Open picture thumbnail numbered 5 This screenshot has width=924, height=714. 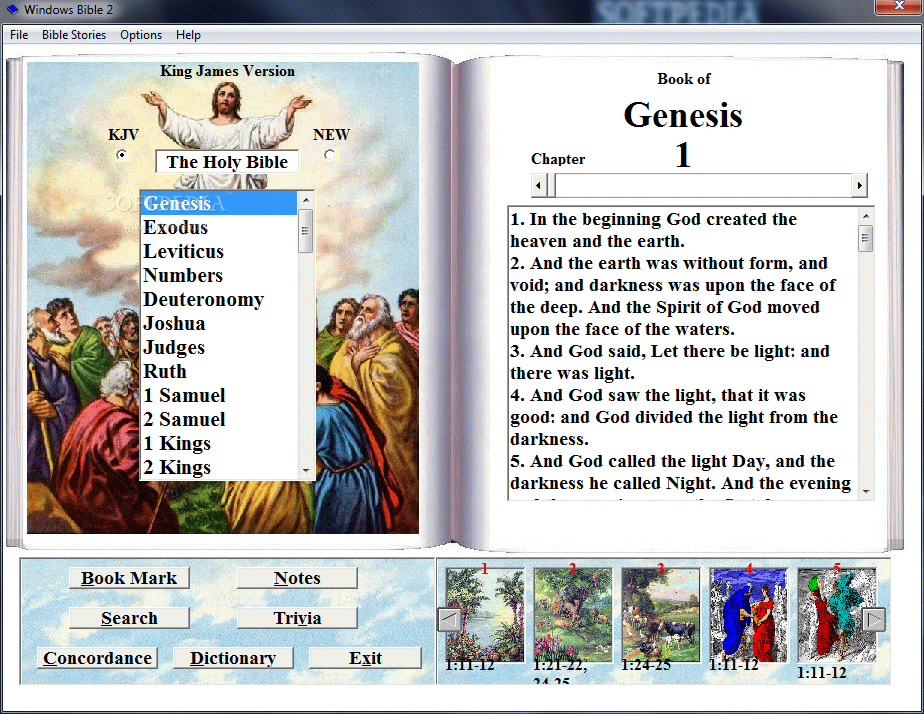tap(837, 614)
